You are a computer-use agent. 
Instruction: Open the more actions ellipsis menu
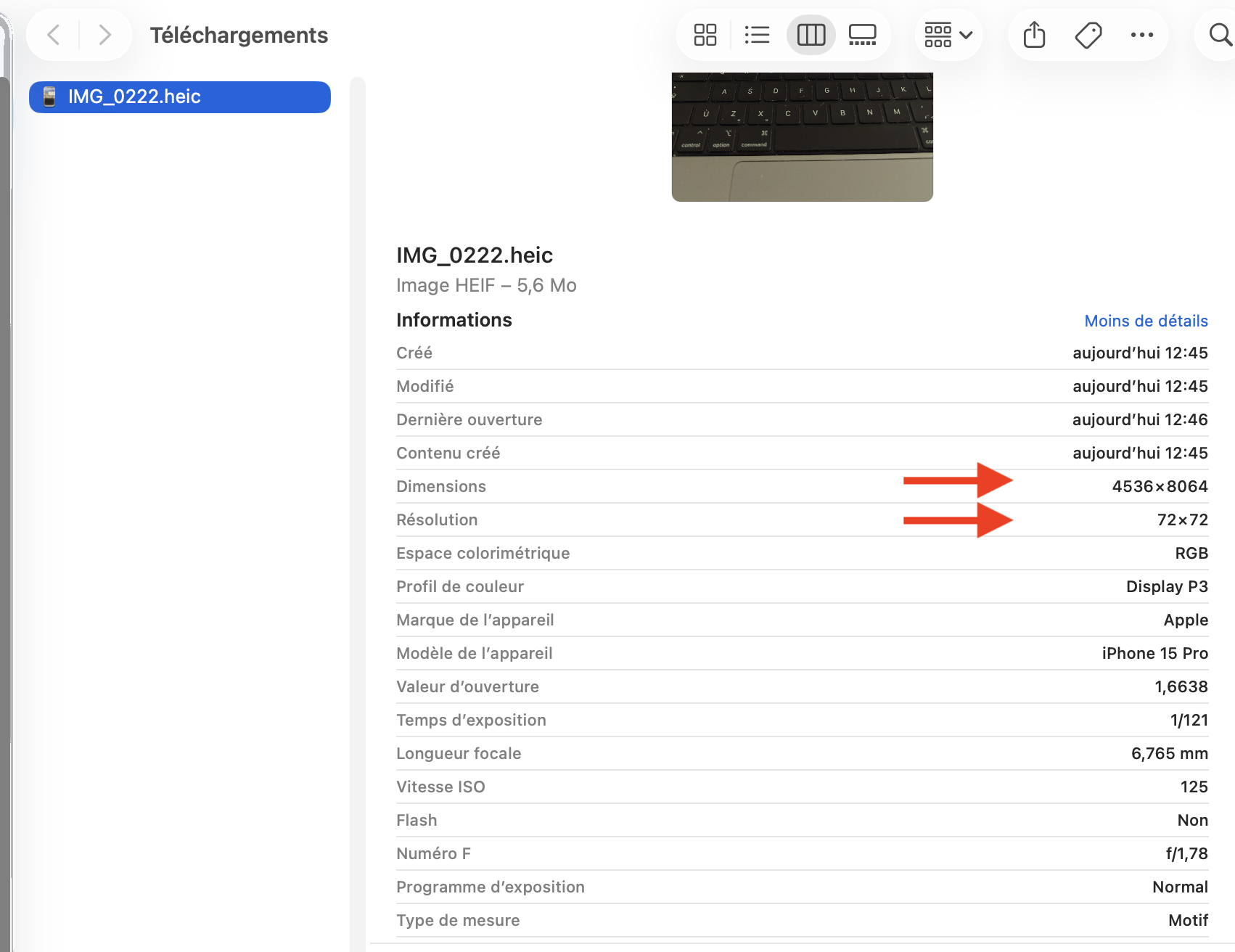pos(1142,35)
